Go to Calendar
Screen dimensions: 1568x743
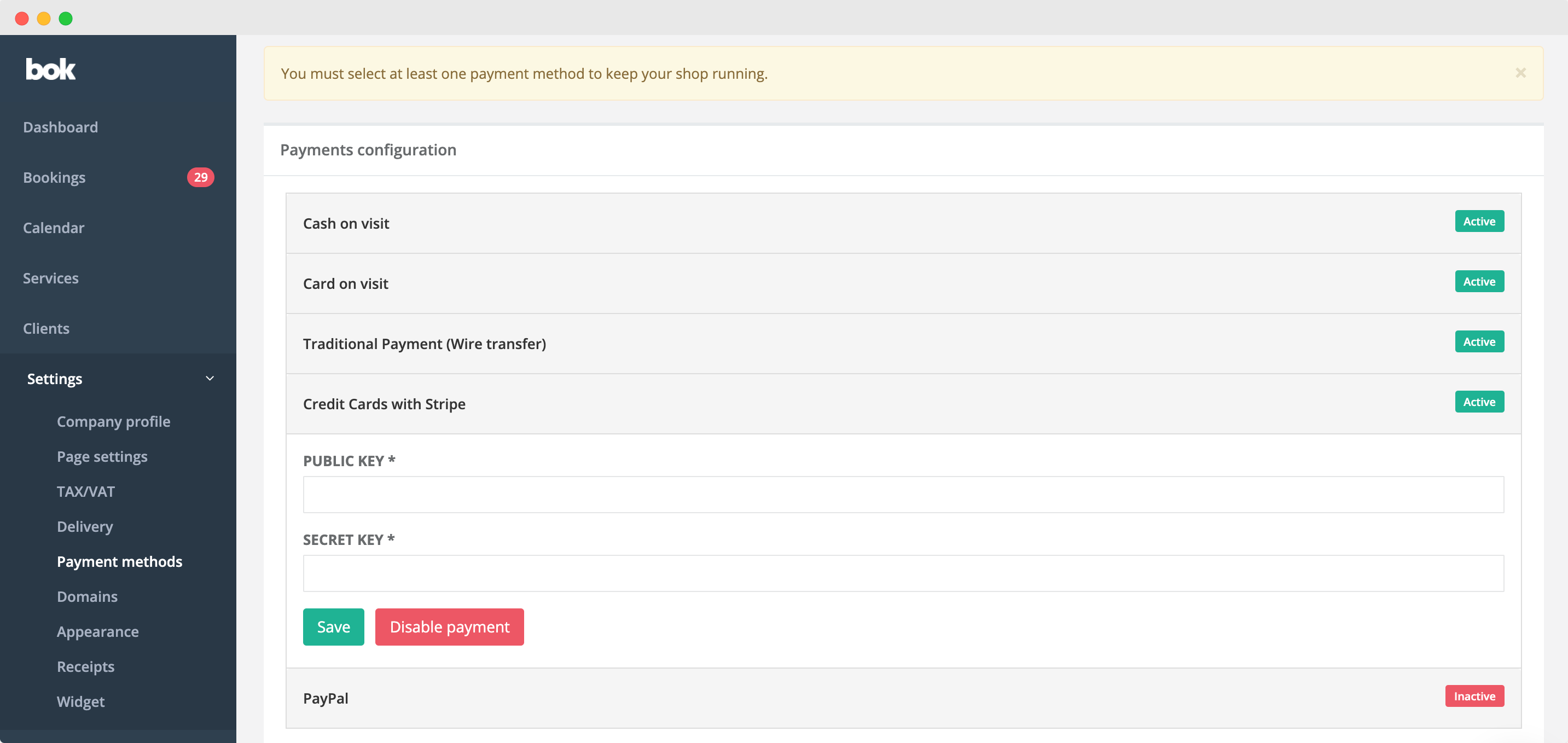[54, 228]
